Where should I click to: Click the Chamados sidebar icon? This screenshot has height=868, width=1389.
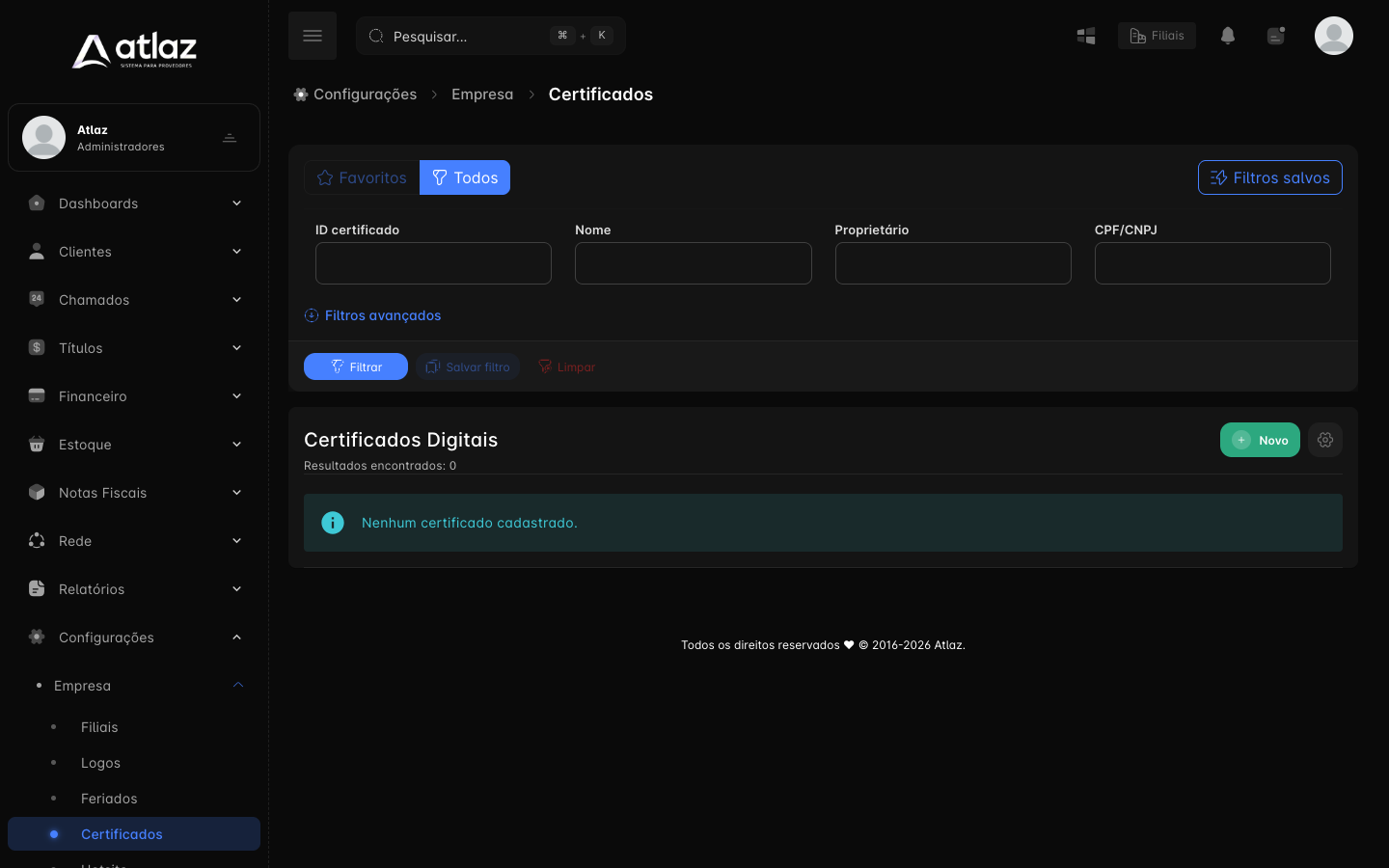tap(37, 299)
